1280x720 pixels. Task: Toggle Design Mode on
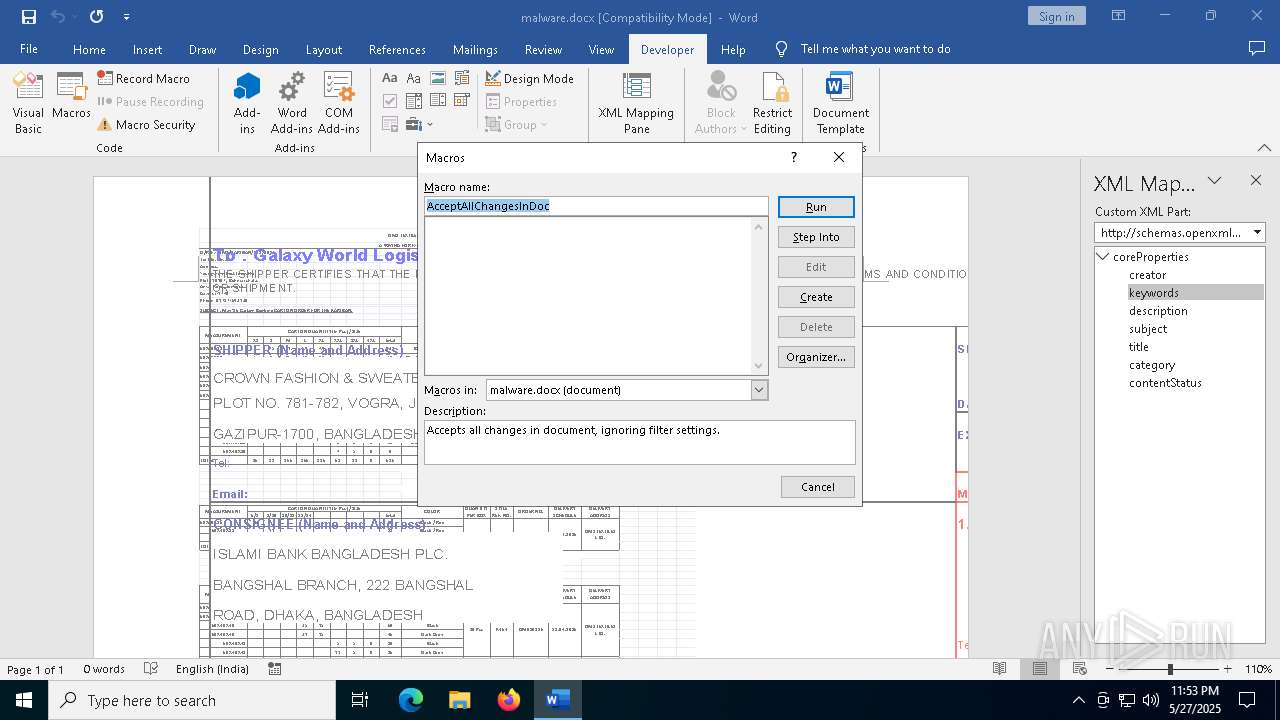tap(529, 78)
